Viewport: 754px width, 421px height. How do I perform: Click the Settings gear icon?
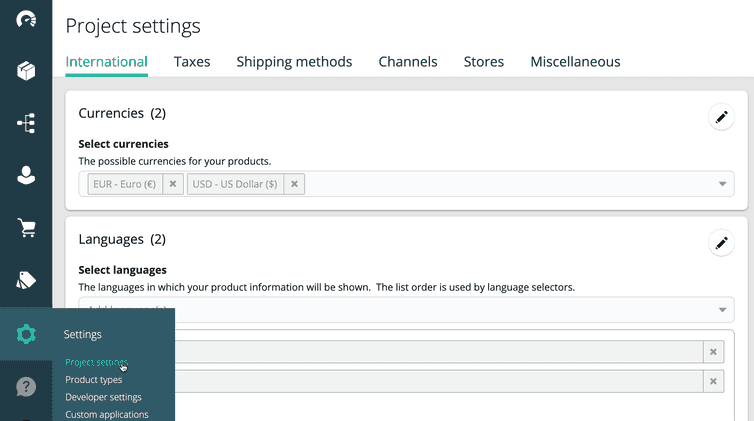[26, 334]
